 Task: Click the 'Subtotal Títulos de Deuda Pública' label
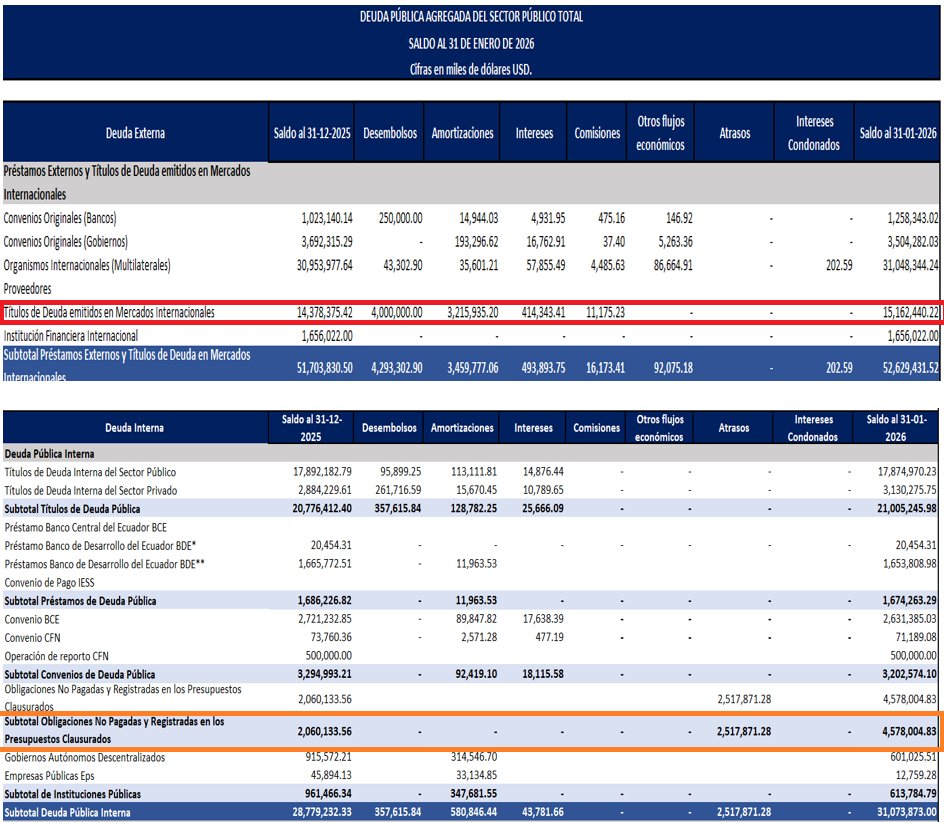click(x=72, y=509)
